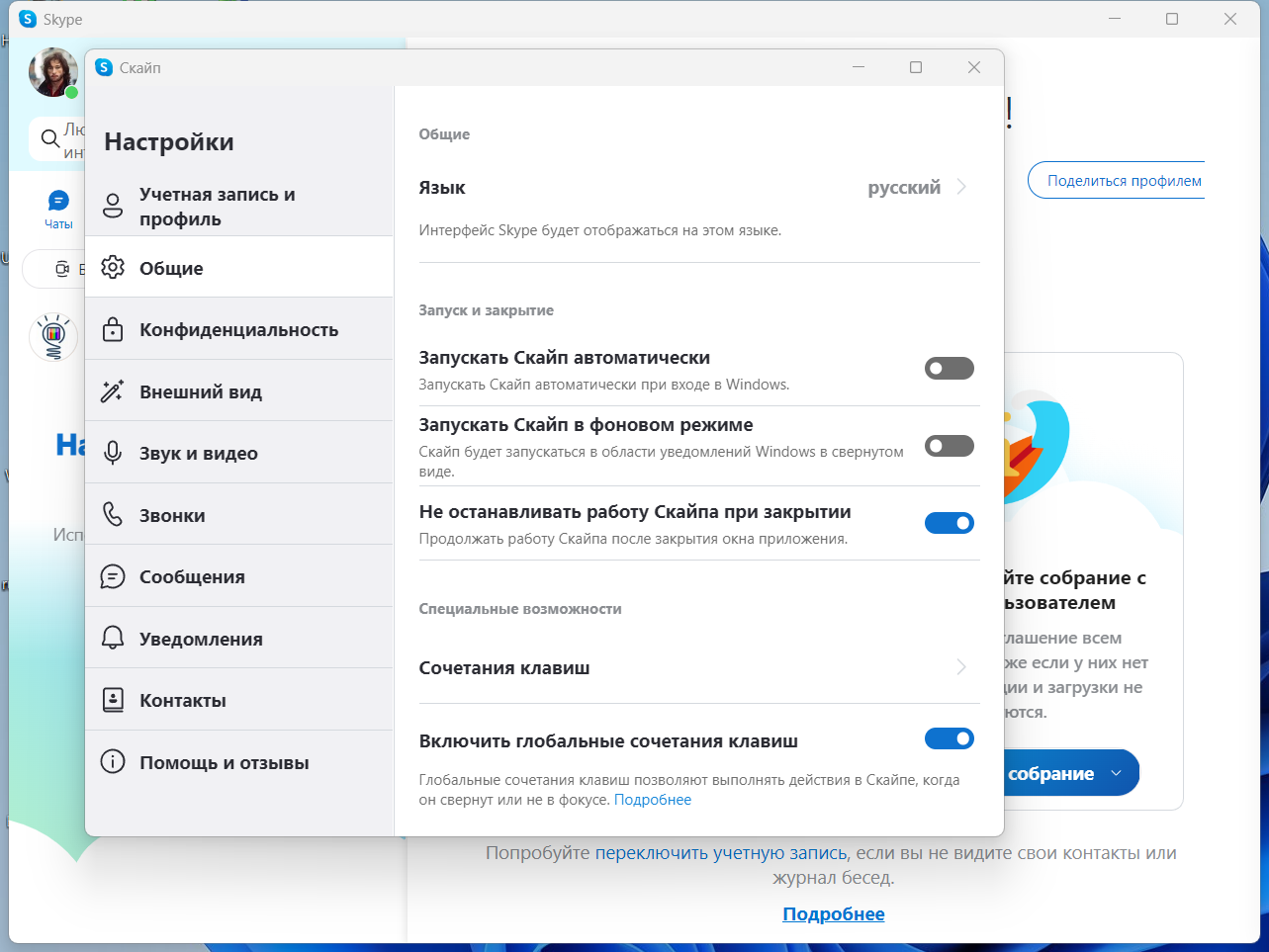Switch to Внешний вид settings
This screenshot has width=1269, height=952.
coord(239,391)
